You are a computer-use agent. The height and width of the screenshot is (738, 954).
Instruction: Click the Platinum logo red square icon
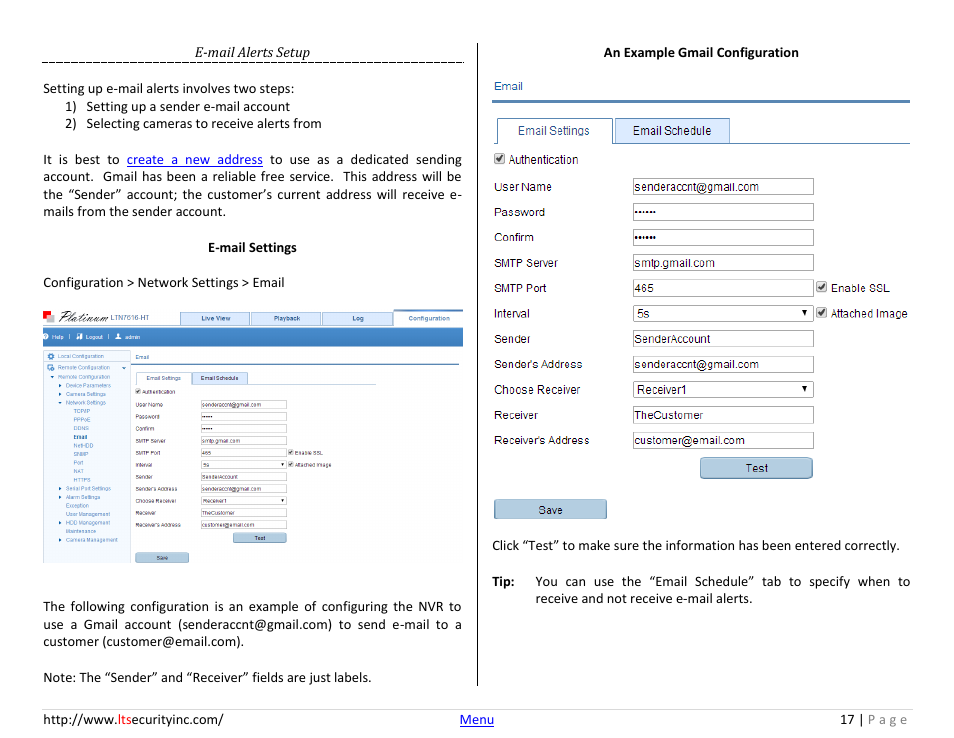pyautogui.click(x=48, y=316)
